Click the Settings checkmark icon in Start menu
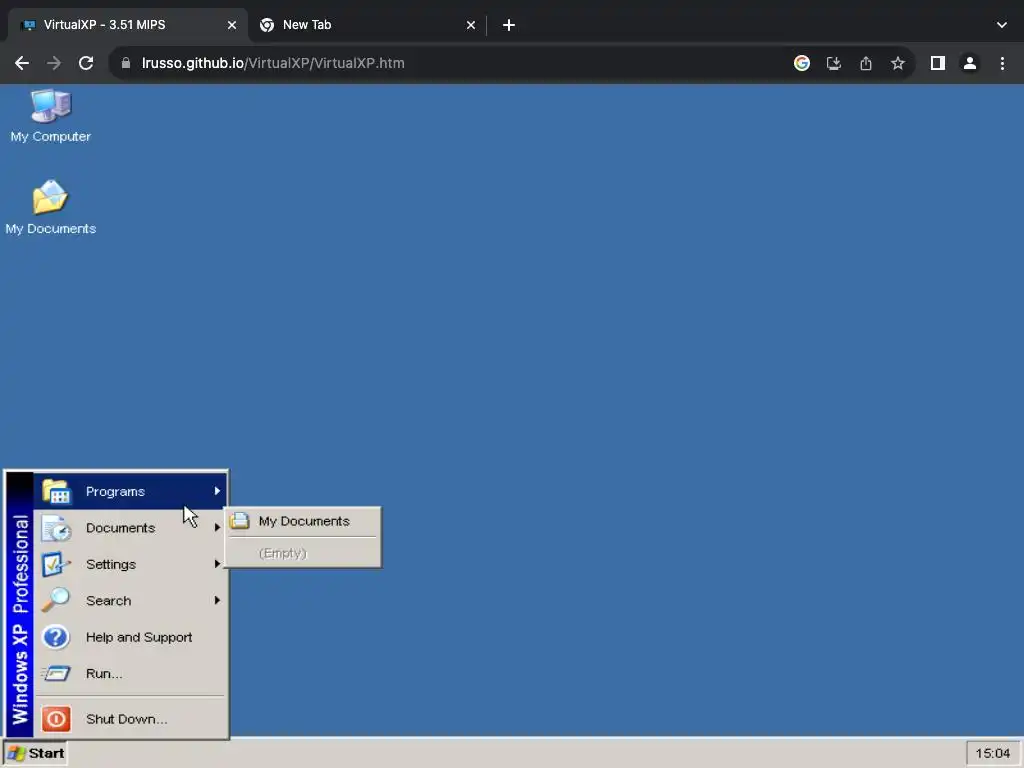 click(x=56, y=564)
